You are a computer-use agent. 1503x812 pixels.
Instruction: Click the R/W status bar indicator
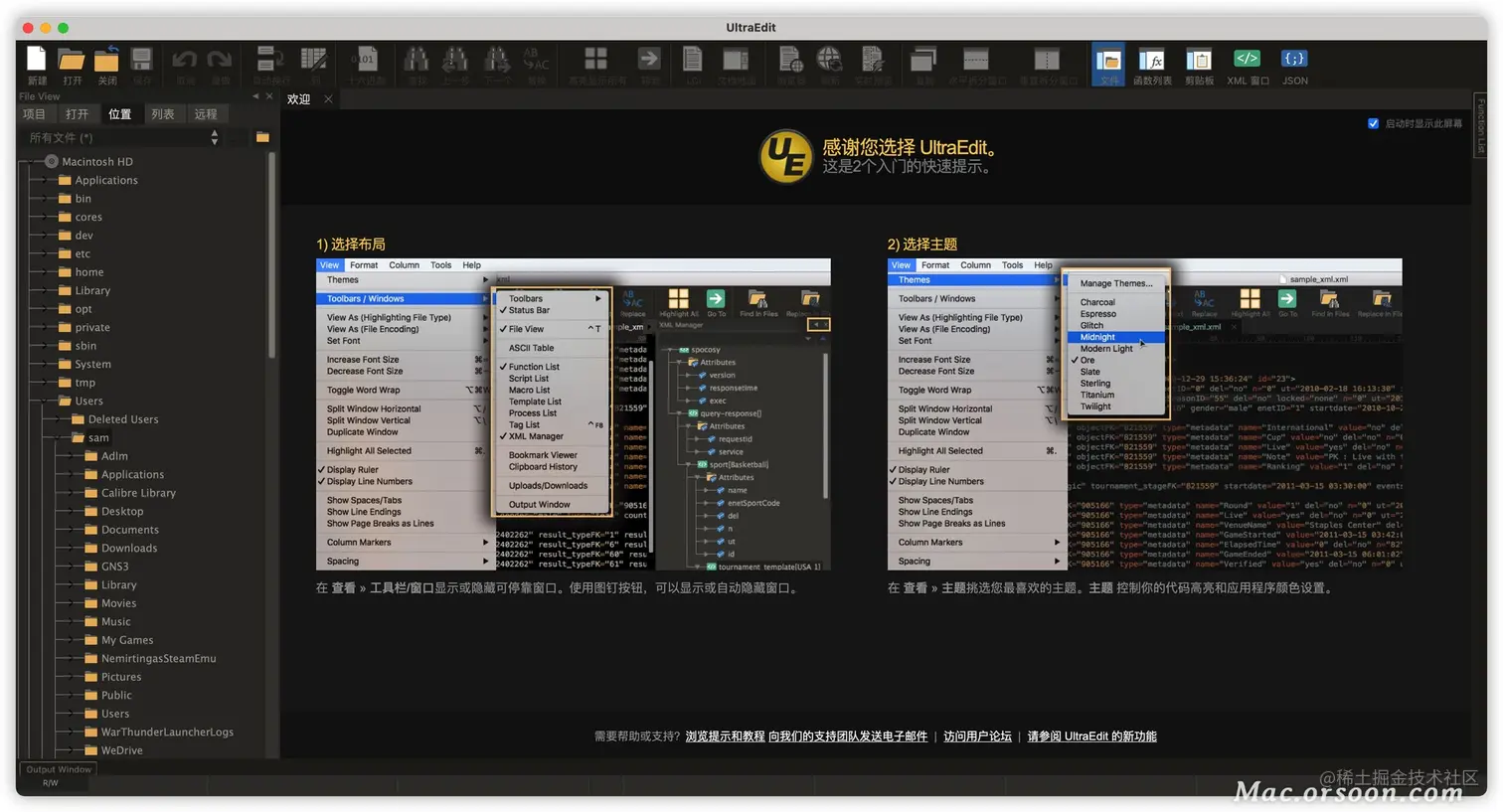pos(50,783)
